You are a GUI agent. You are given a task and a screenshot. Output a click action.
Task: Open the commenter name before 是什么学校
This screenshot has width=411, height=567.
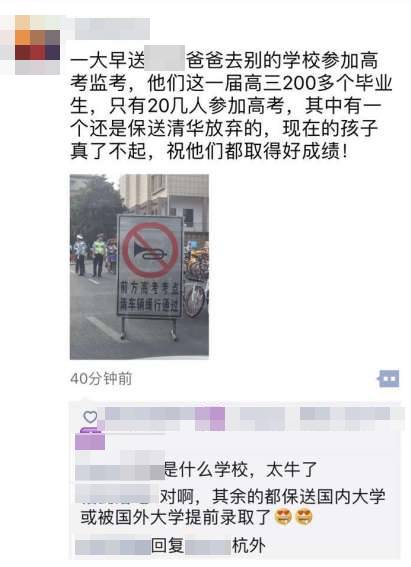click(x=120, y=469)
